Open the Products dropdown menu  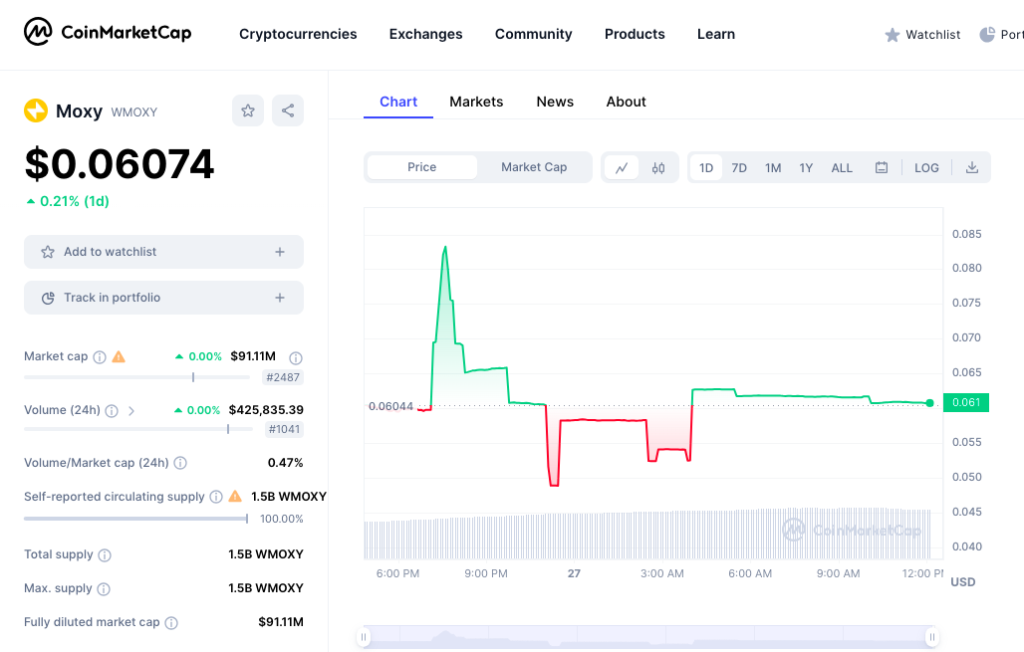(634, 33)
